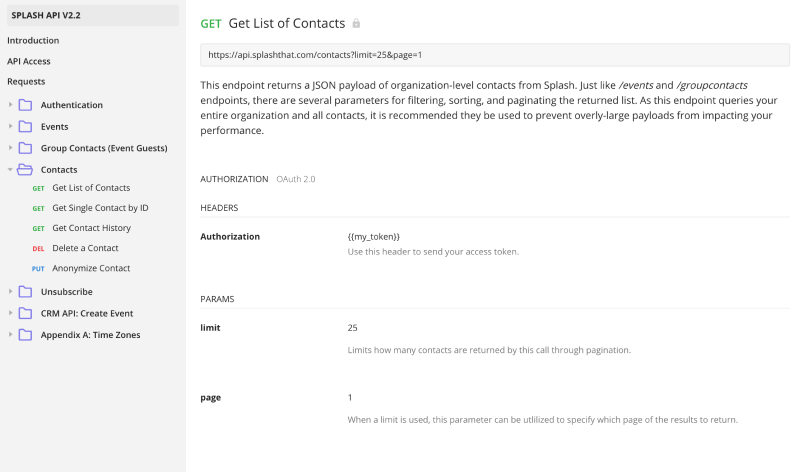Image resolution: width=803 pixels, height=472 pixels.
Task: Expand the Unsubscribe tree arrow
Action: coord(10,292)
